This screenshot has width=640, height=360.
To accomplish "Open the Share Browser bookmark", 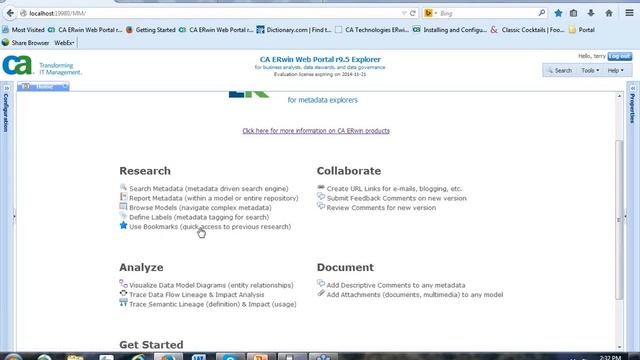I will 25,42.
